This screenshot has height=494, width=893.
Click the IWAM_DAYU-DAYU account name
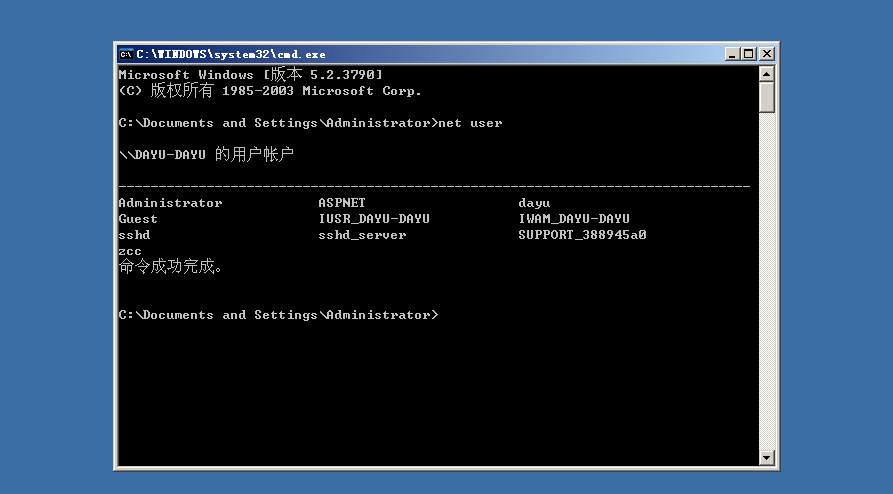click(574, 219)
